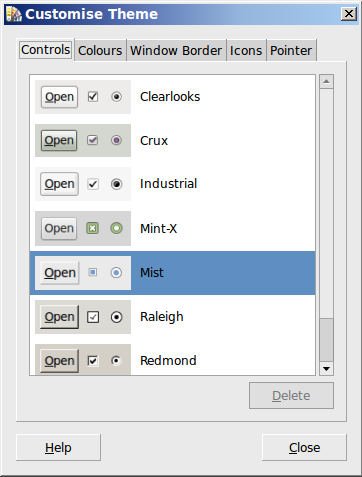Click the scrollbar down arrow

[326, 369]
